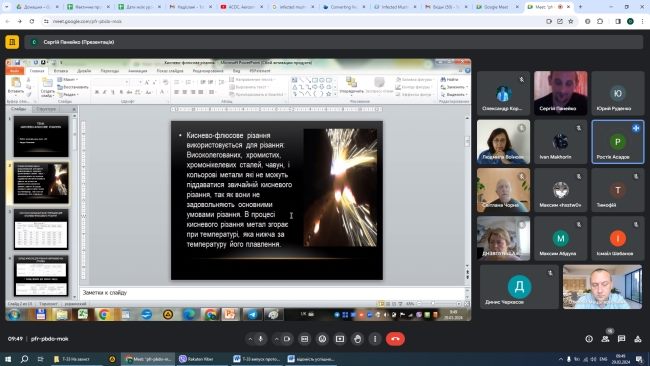Screen dimensions: 650x366
Task: Turn on captions in Meet toolbar
Action: (x=305, y=339)
